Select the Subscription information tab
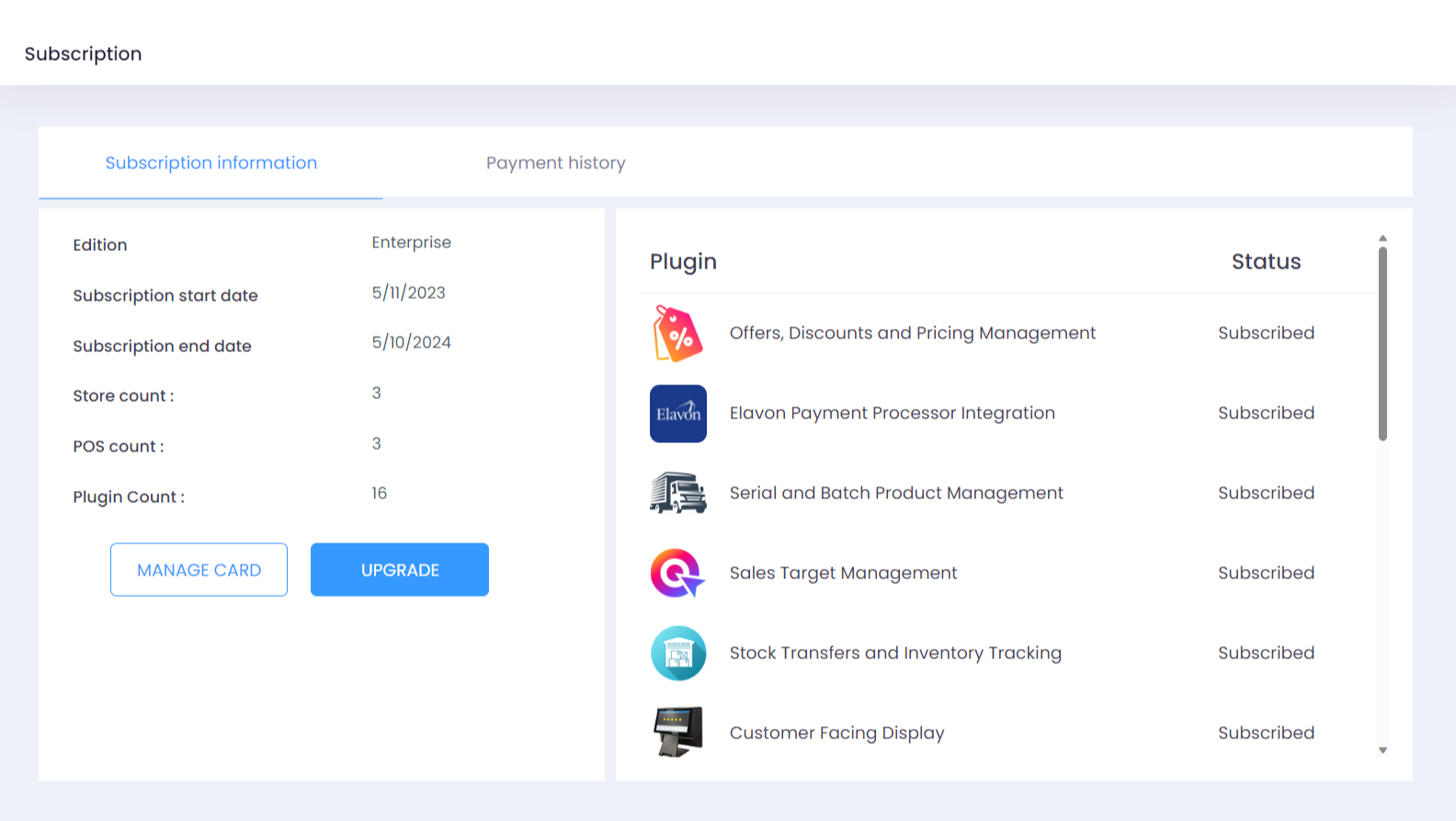 [210, 163]
